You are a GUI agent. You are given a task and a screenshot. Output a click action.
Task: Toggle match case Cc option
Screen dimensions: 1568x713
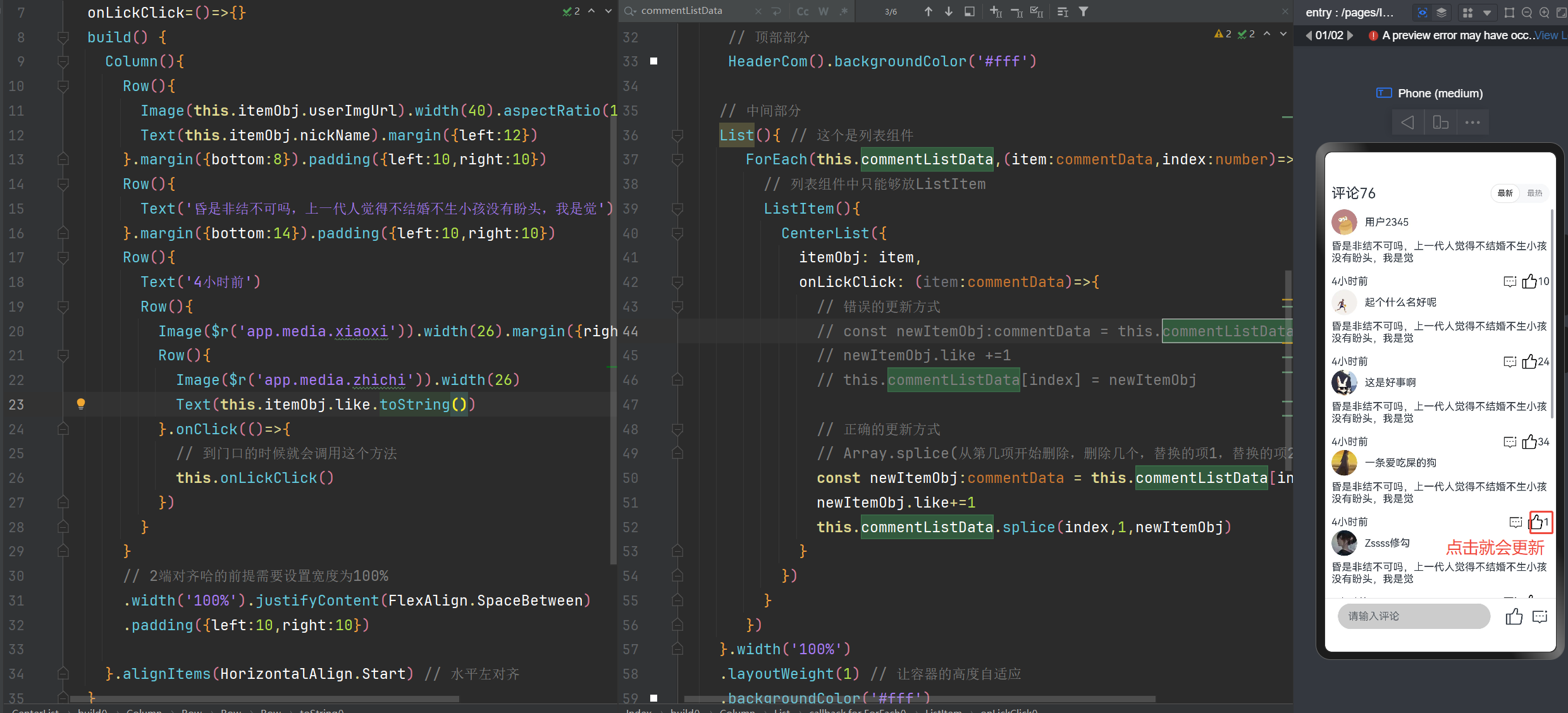802,11
